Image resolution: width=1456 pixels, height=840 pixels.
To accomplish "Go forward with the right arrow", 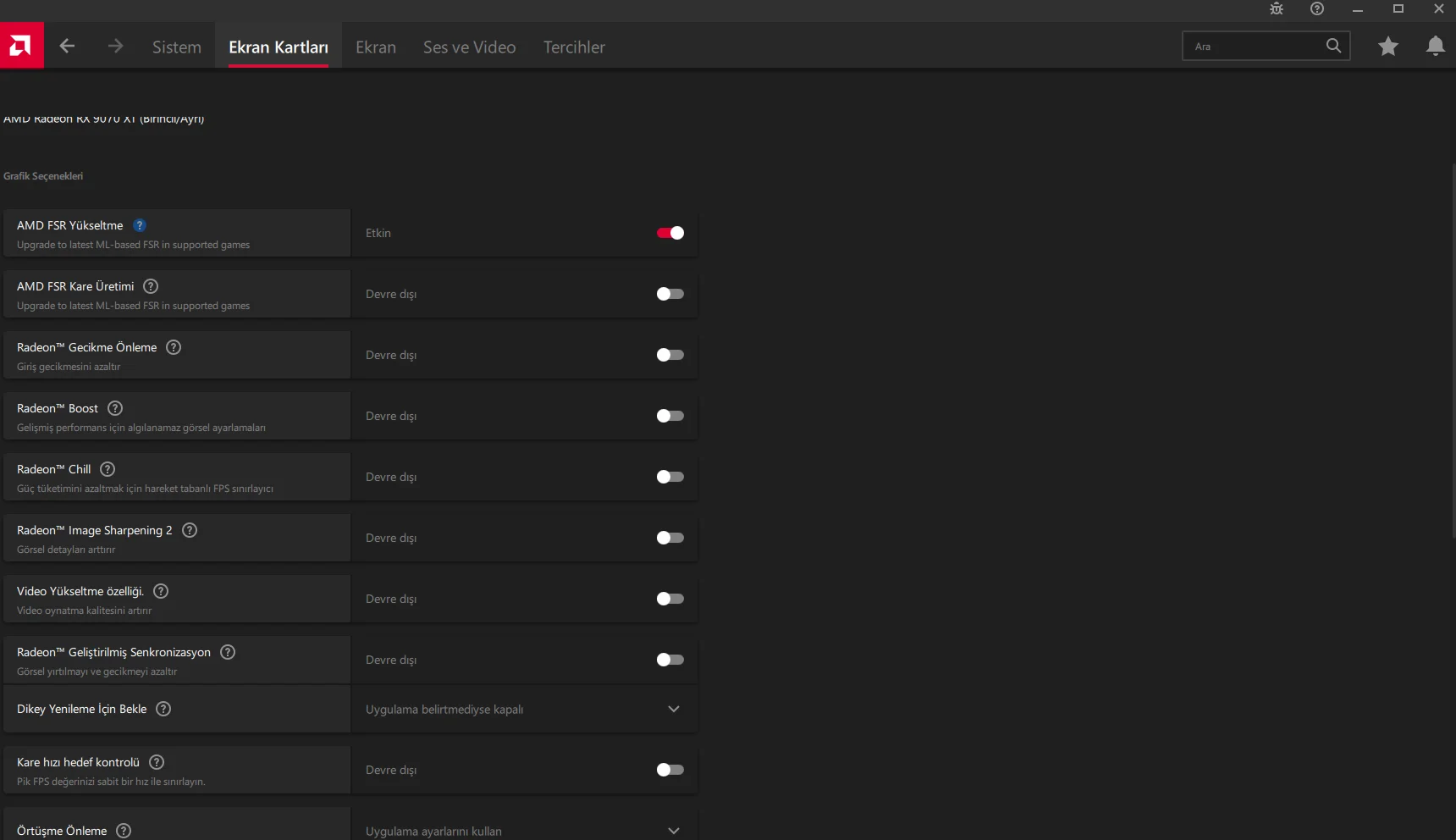I will point(116,47).
